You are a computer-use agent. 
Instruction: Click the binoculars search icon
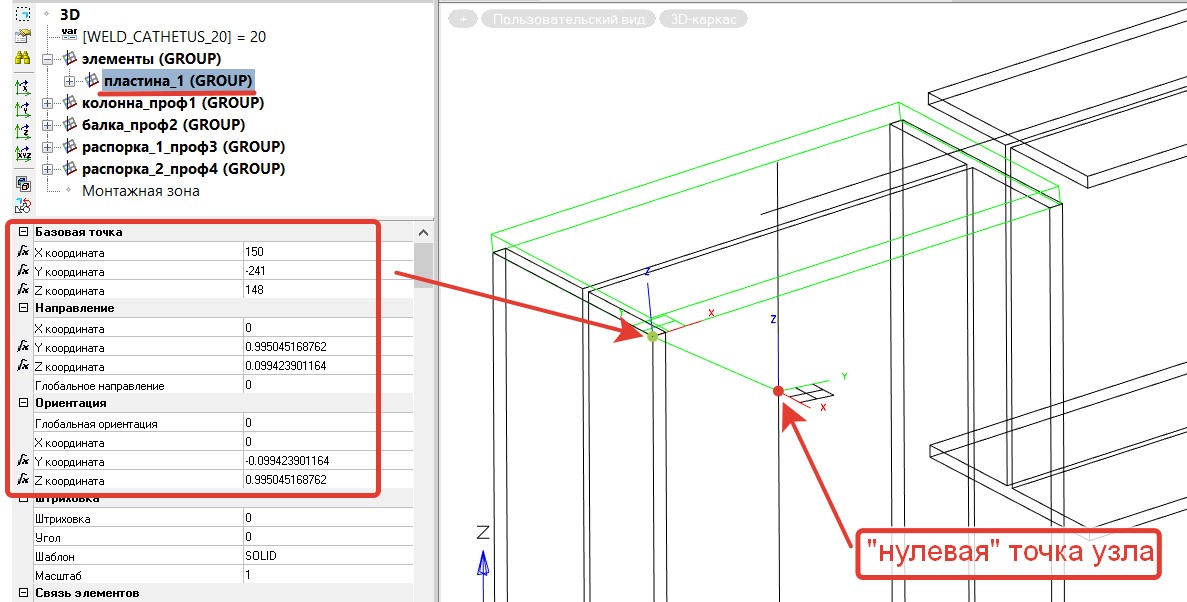pyautogui.click(x=23, y=58)
